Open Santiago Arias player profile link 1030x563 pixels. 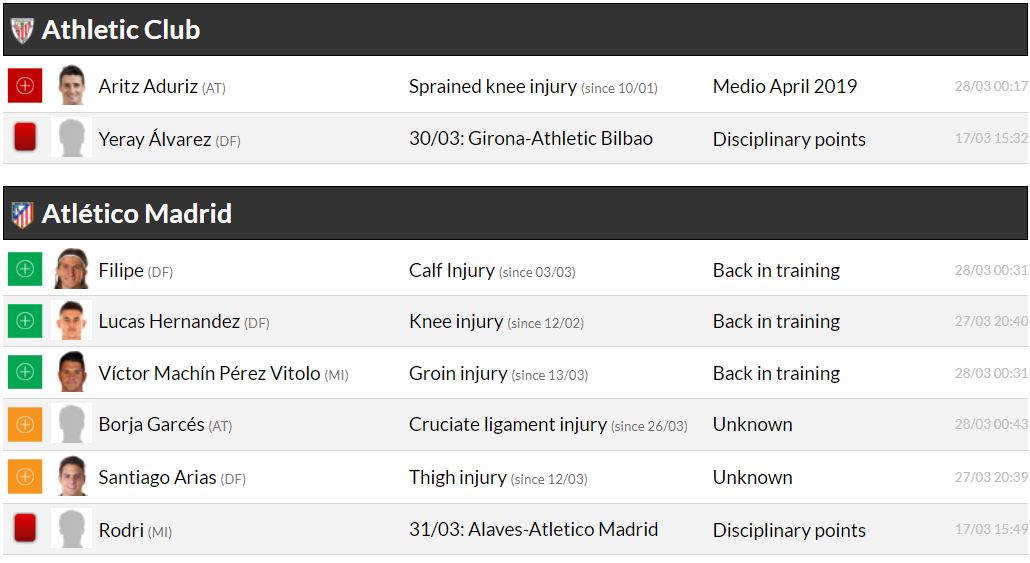[157, 477]
